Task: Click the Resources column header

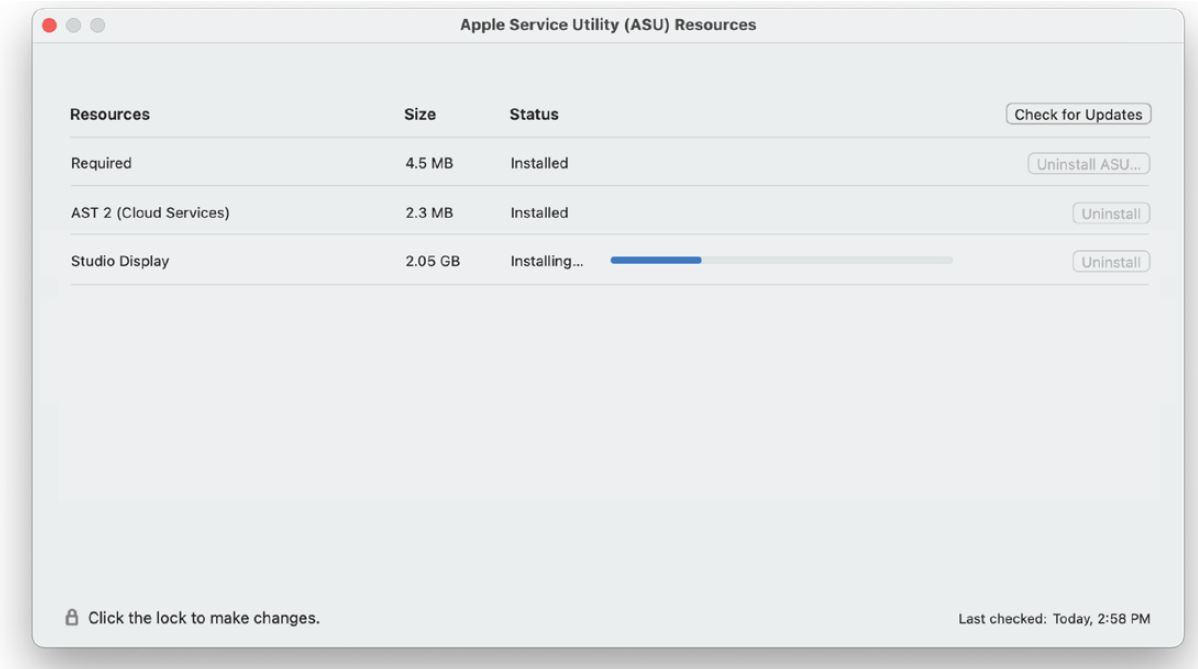Action: pyautogui.click(x=110, y=114)
